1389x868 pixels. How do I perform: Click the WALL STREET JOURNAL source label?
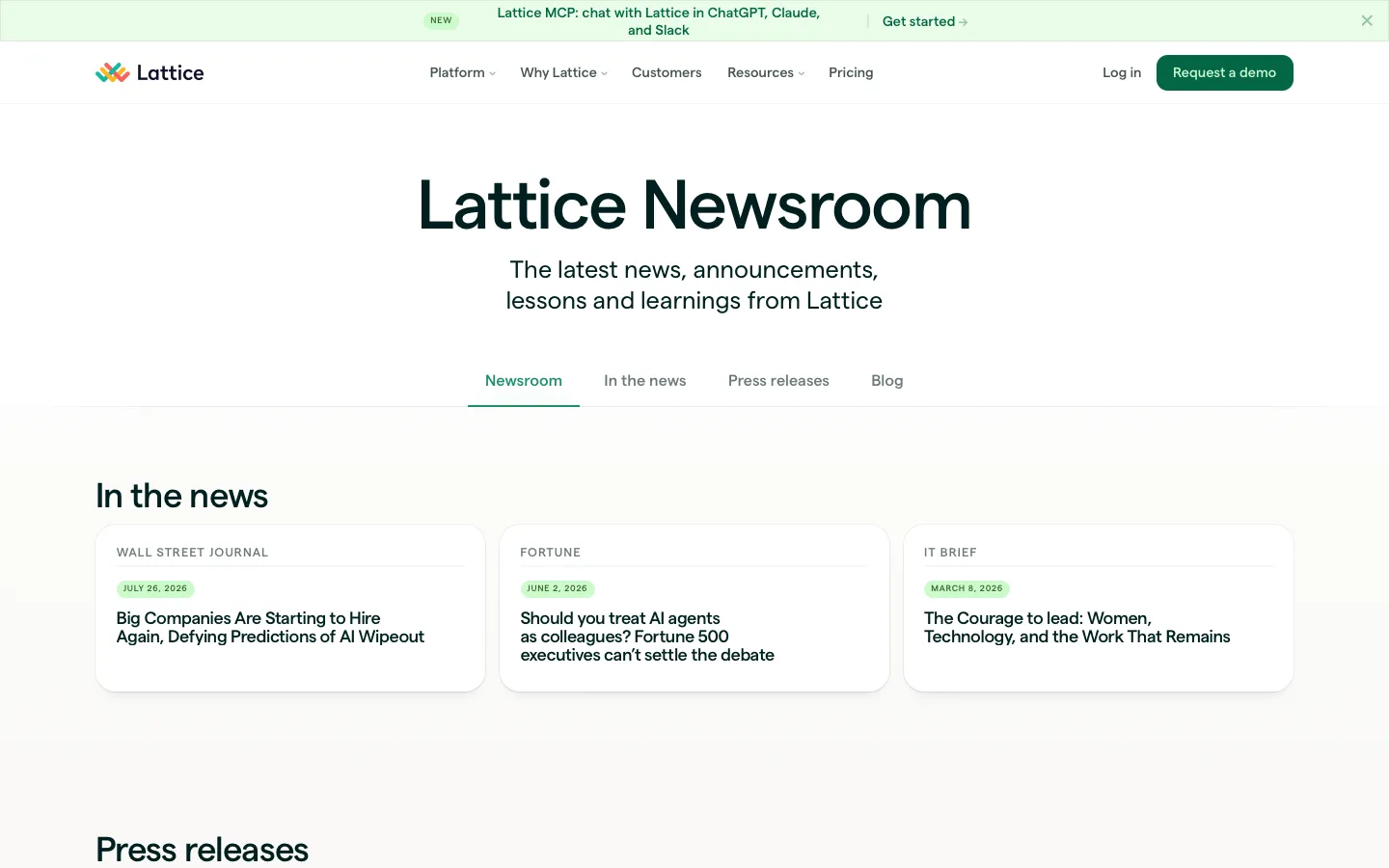click(x=193, y=553)
